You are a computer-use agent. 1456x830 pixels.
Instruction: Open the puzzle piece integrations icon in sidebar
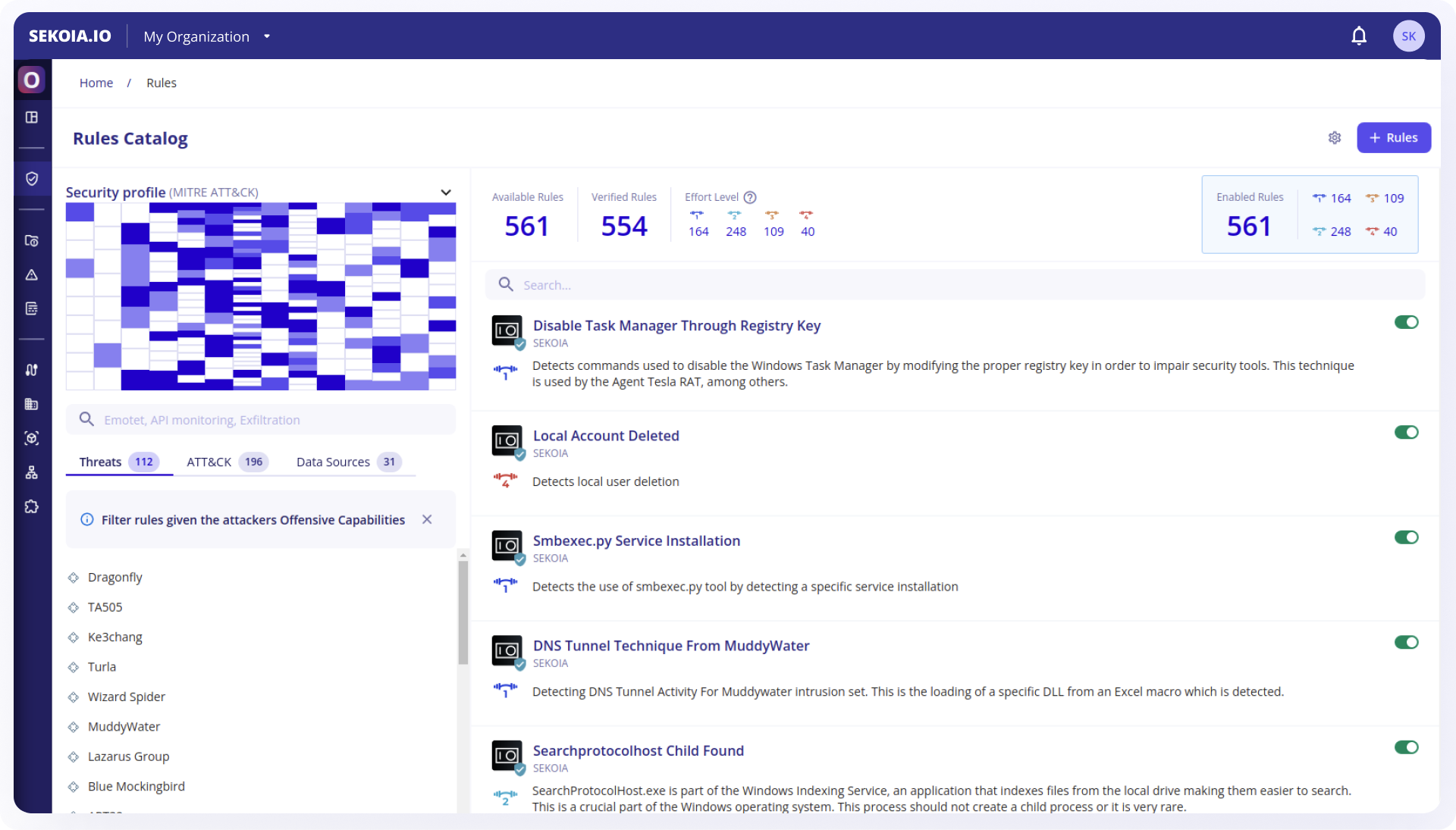point(32,506)
